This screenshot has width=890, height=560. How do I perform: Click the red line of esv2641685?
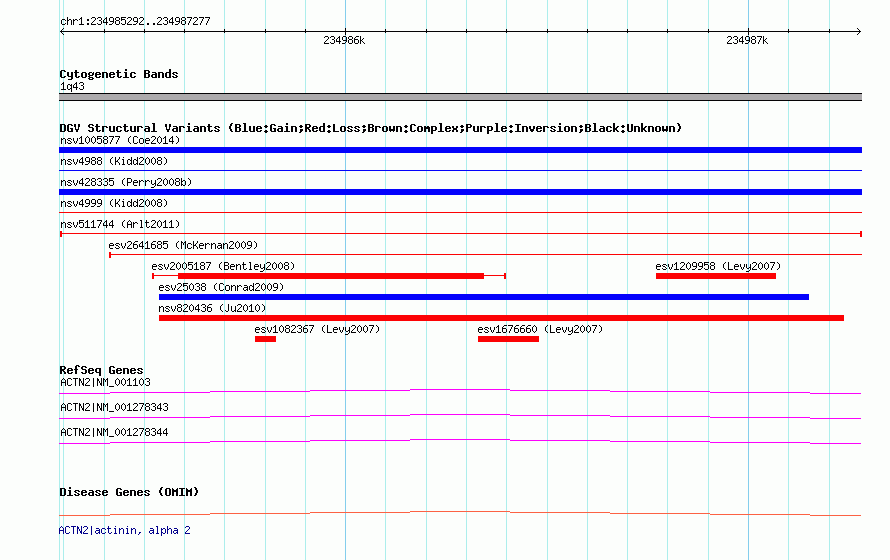point(485,255)
